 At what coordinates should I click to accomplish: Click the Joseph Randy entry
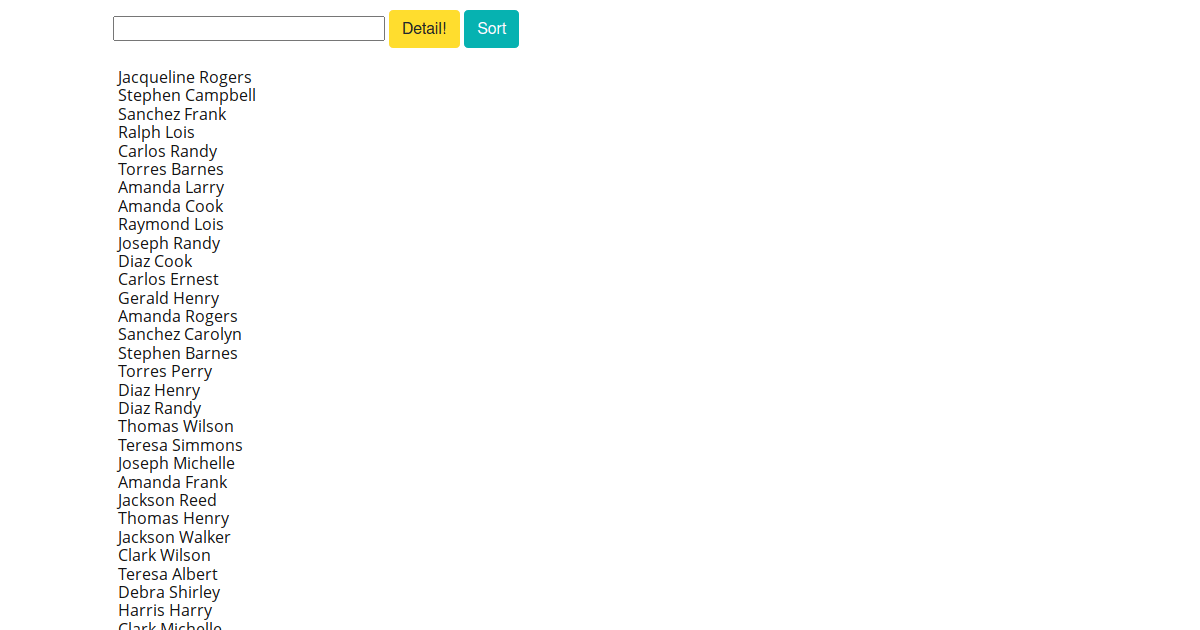click(169, 243)
